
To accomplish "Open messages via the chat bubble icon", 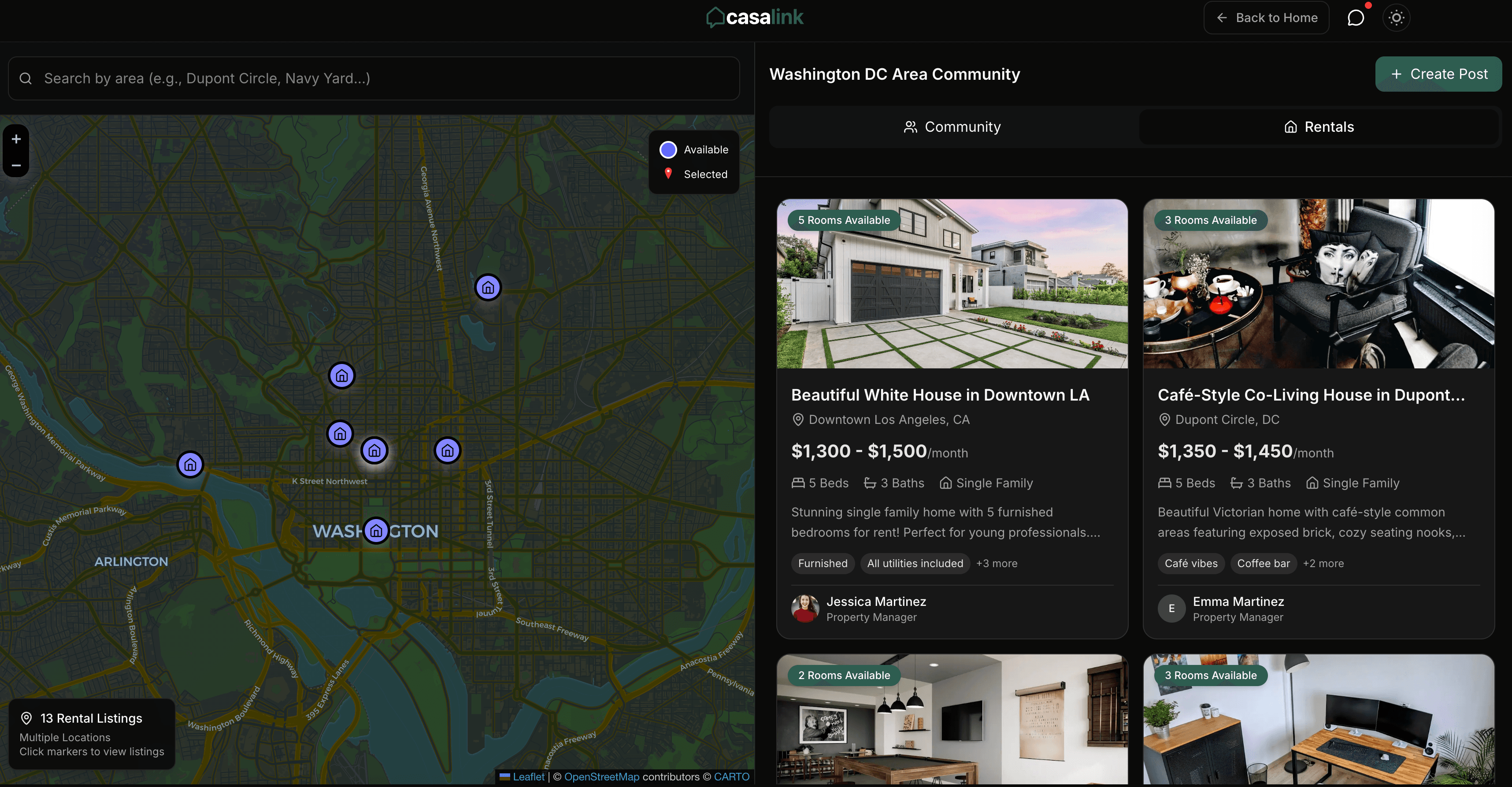I will 1355,18.
